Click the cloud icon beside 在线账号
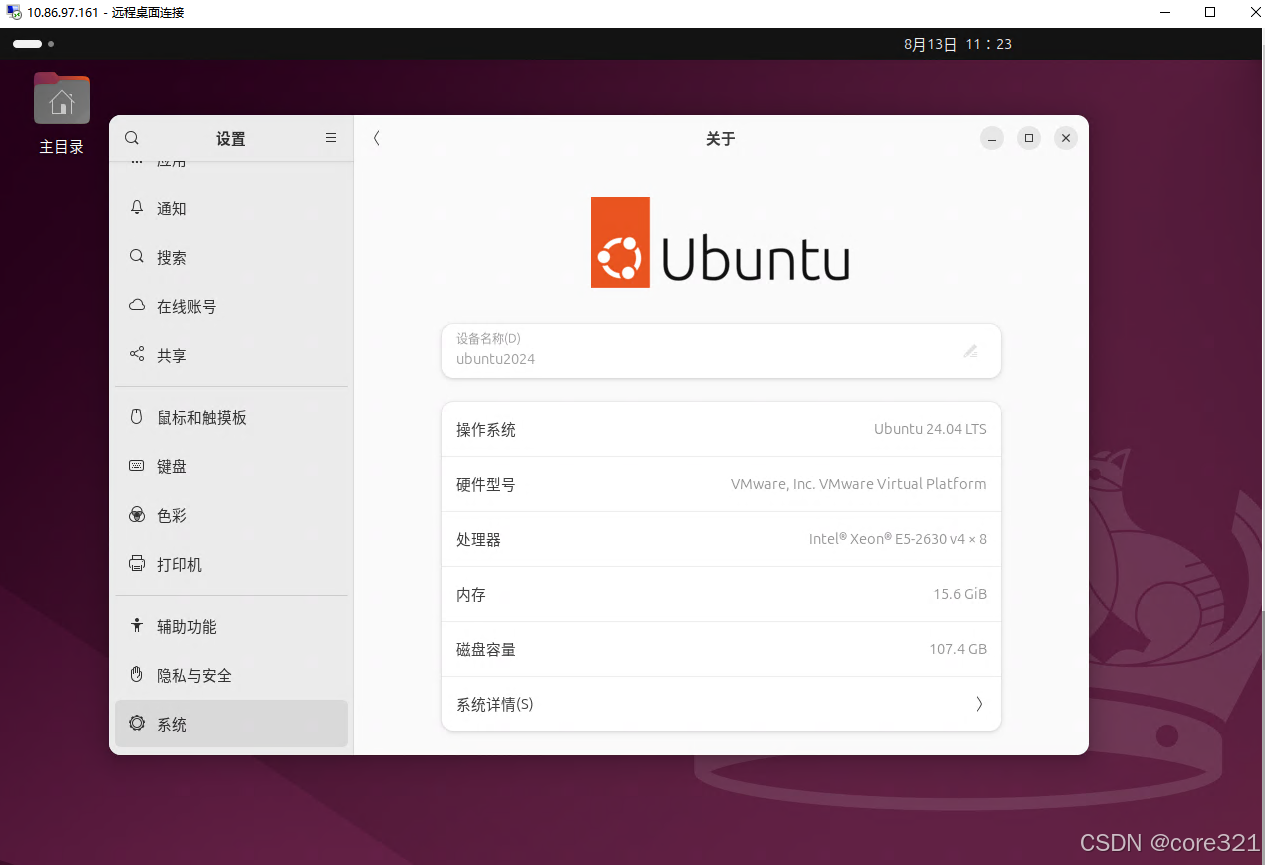Screen dimensions: 1265x865 pos(137,306)
